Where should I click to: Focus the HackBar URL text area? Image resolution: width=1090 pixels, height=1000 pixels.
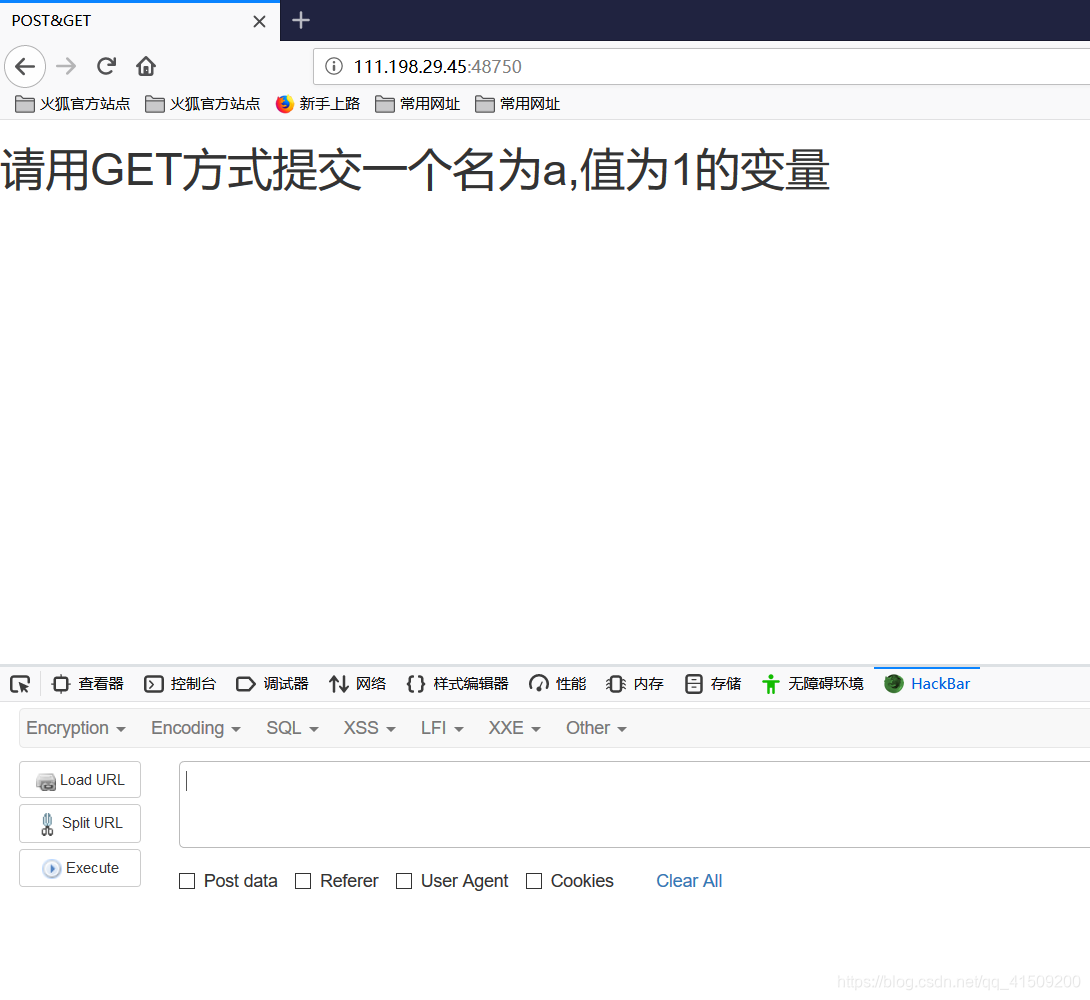click(634, 805)
